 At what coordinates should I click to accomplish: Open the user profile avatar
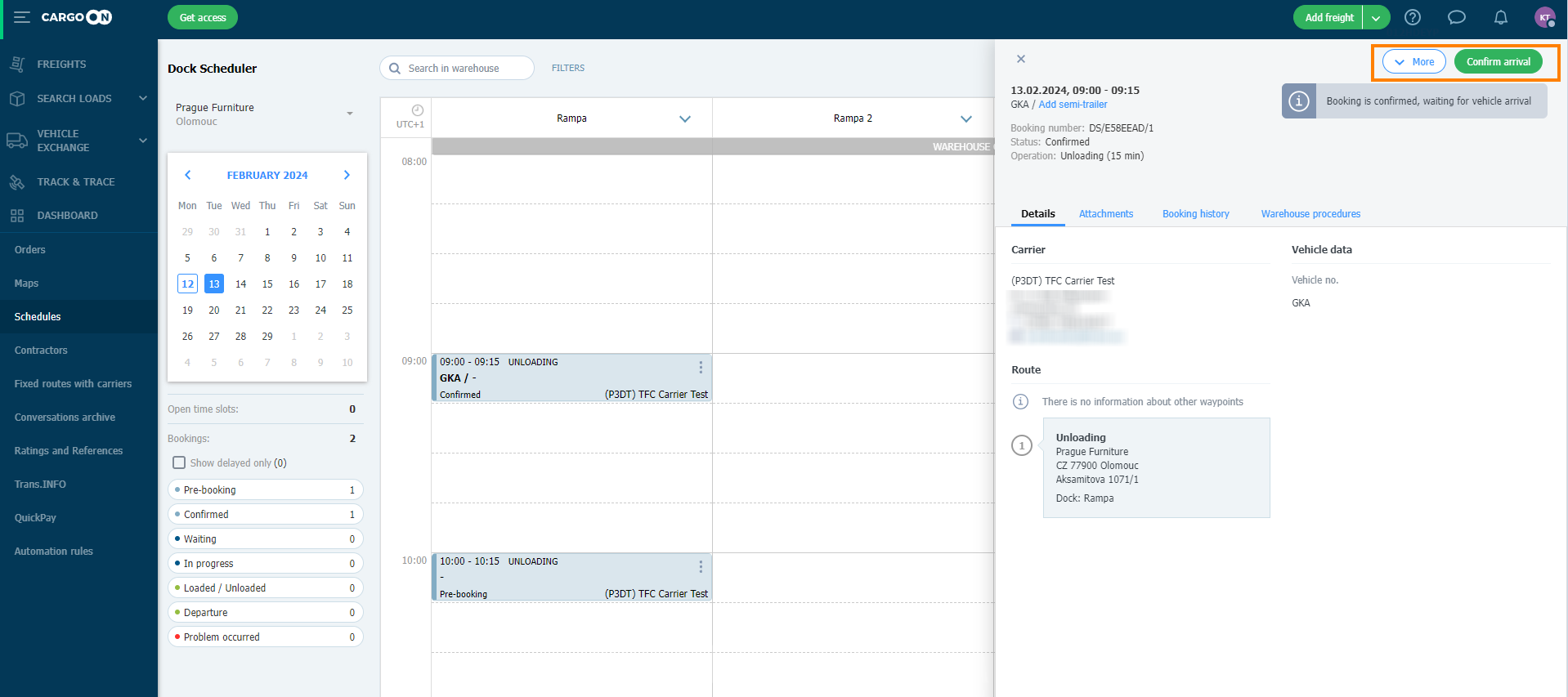tap(1544, 17)
